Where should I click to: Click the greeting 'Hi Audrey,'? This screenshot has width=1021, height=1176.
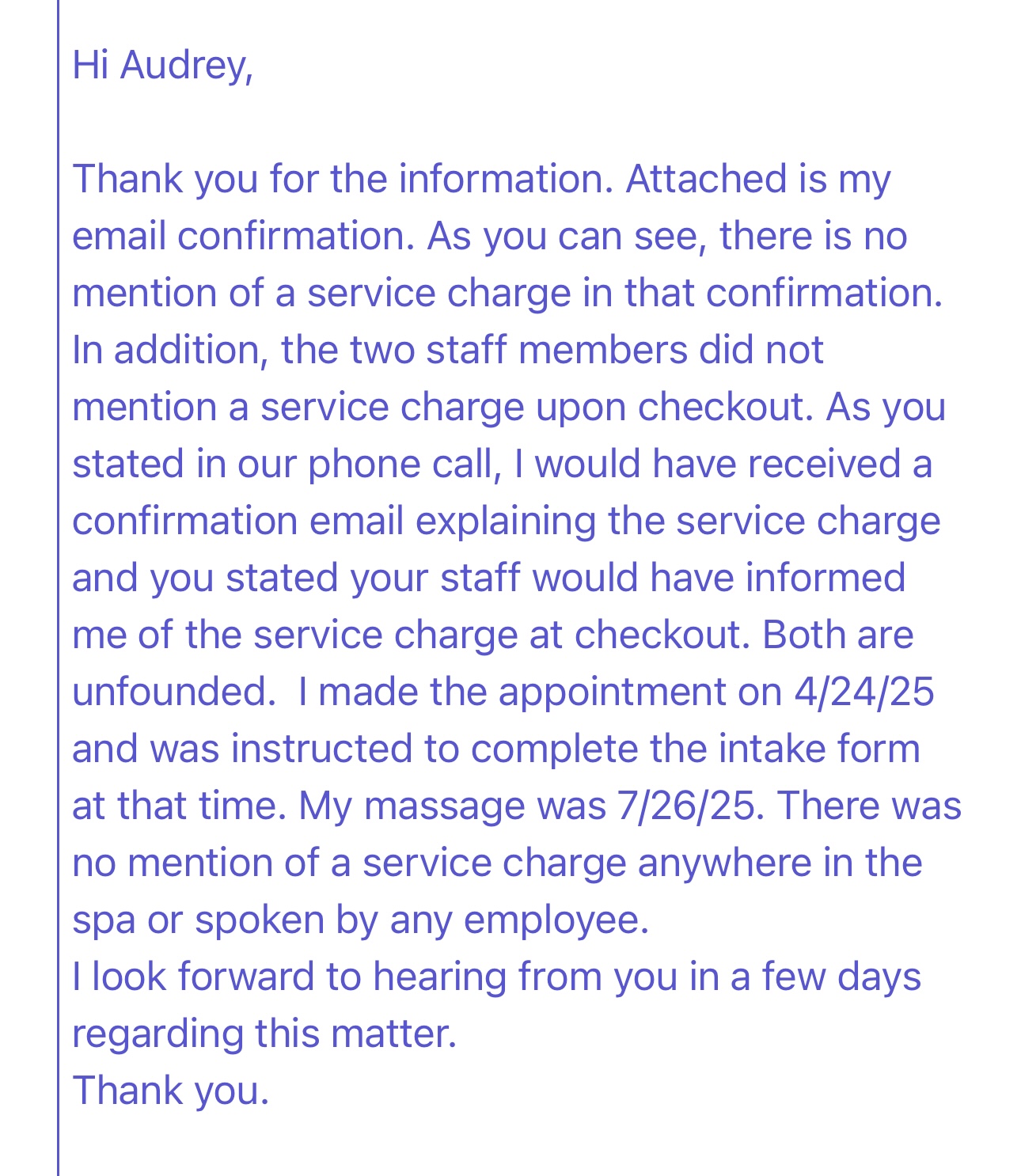pyautogui.click(x=162, y=65)
